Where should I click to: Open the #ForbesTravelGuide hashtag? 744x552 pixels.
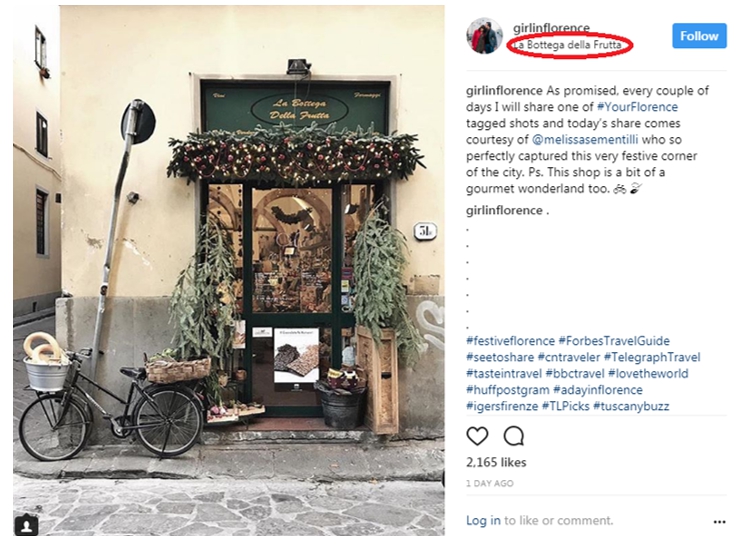(x=614, y=341)
